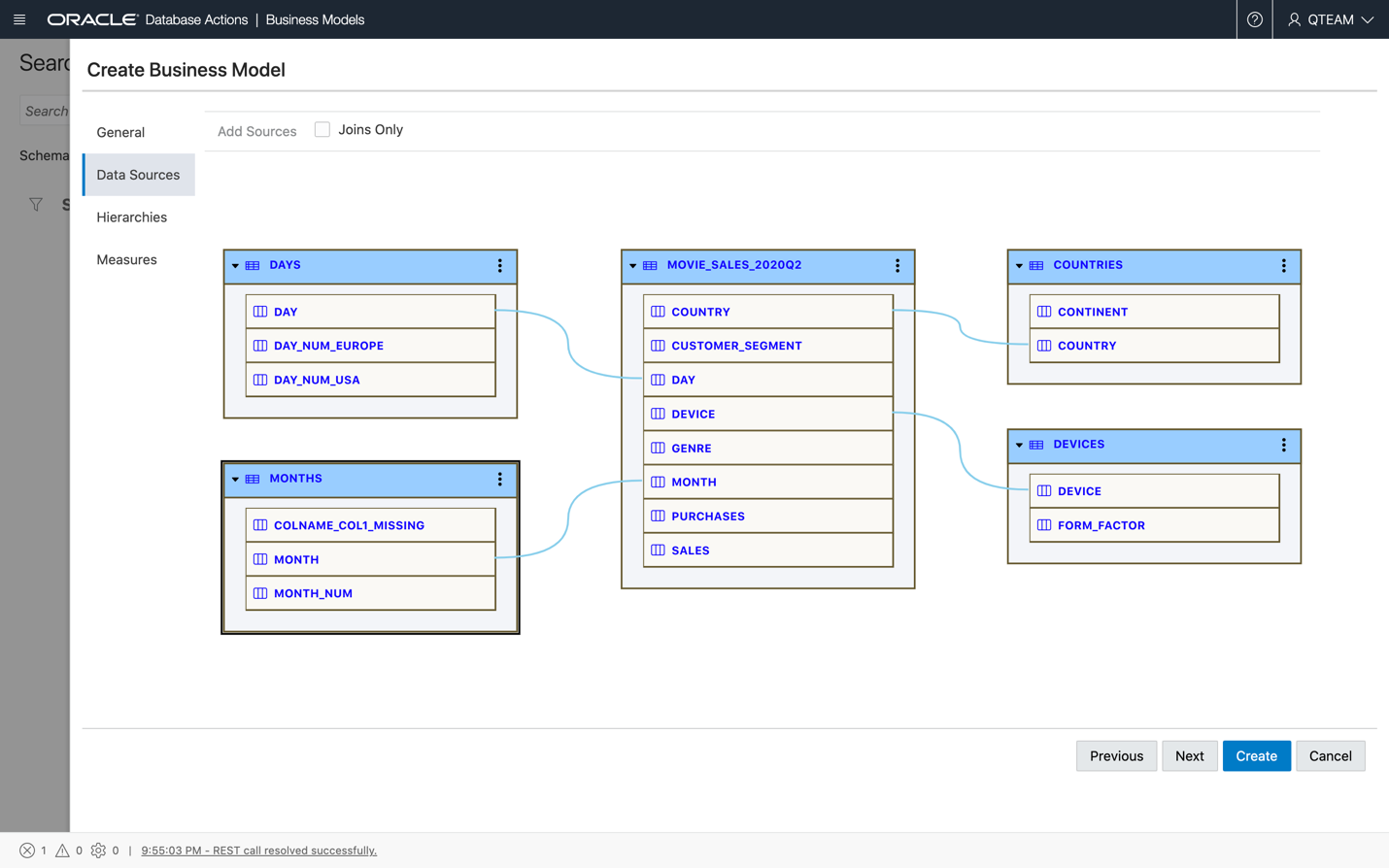
Task: Enable the Joins Only checkbox
Action: pyautogui.click(x=322, y=130)
